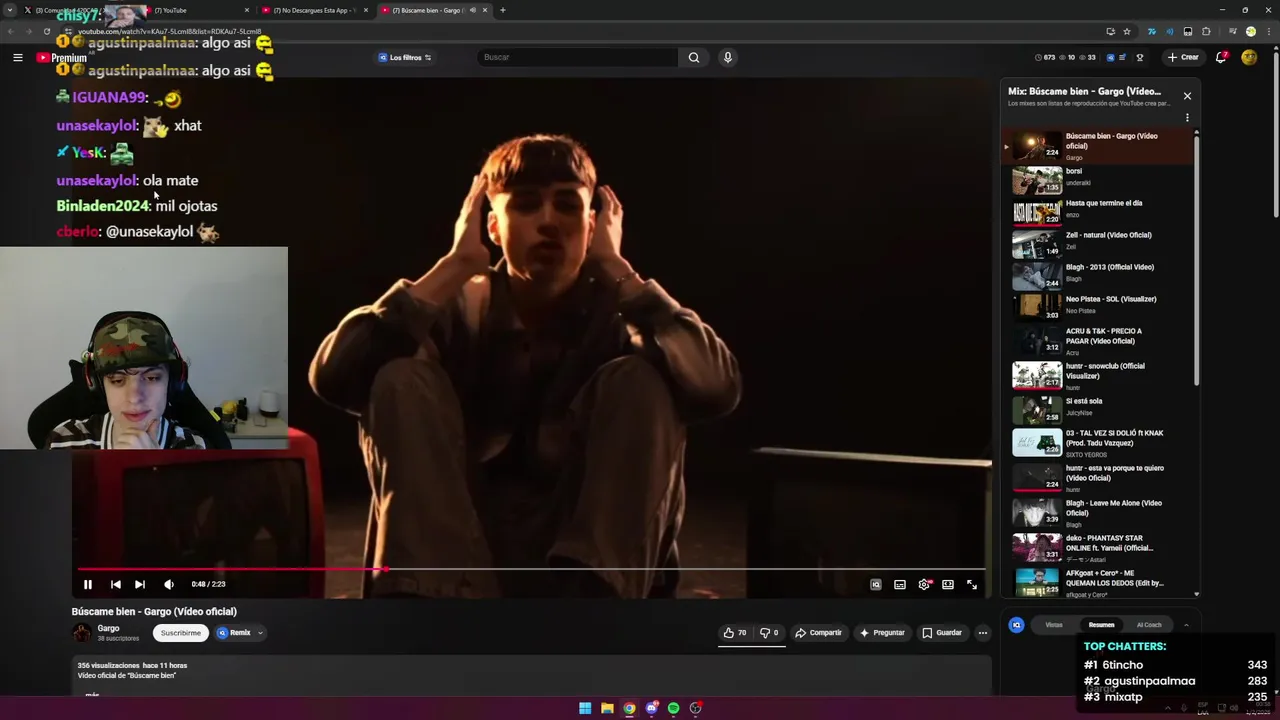Enter fullscreen with the expand icon
Viewport: 1280px width, 720px height.
pos(972,585)
